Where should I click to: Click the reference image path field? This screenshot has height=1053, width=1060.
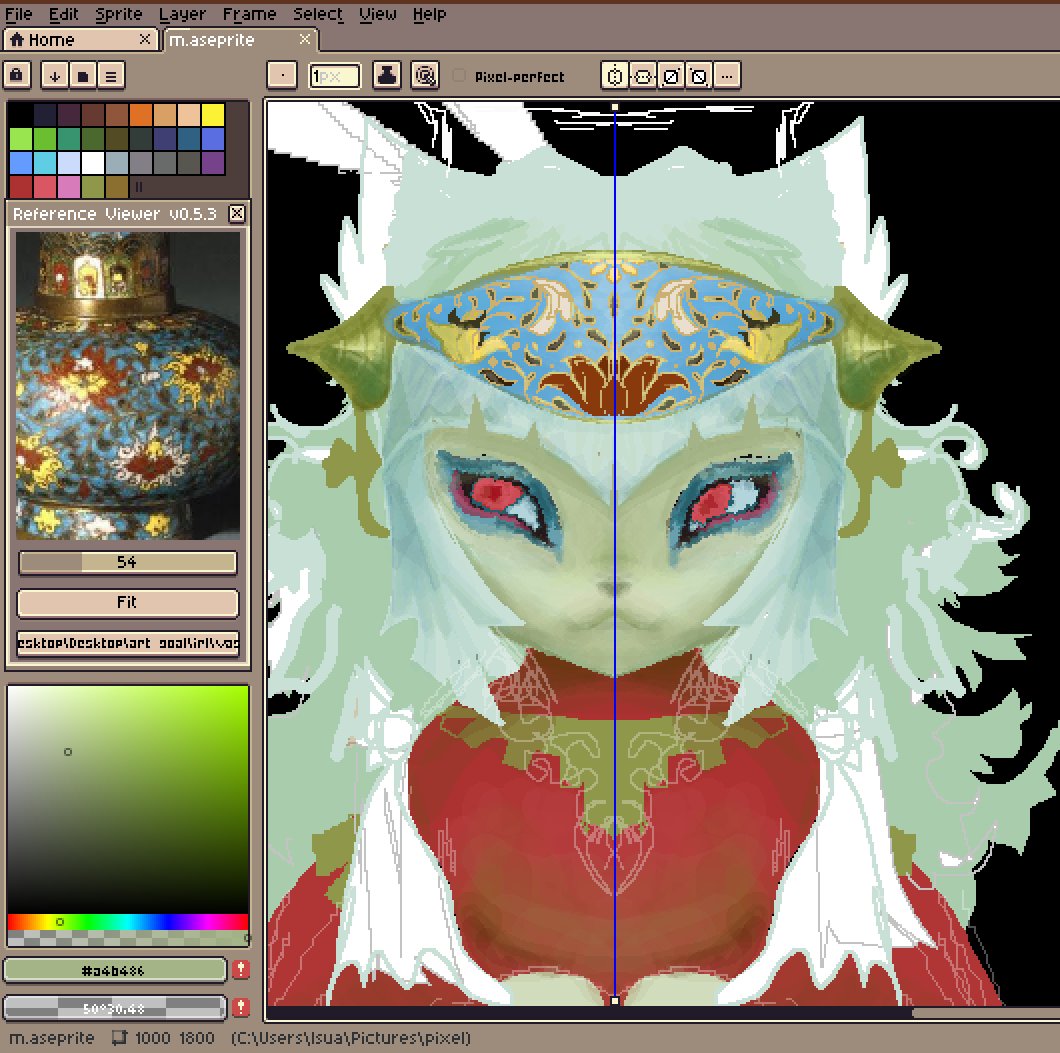pyautogui.click(x=127, y=642)
